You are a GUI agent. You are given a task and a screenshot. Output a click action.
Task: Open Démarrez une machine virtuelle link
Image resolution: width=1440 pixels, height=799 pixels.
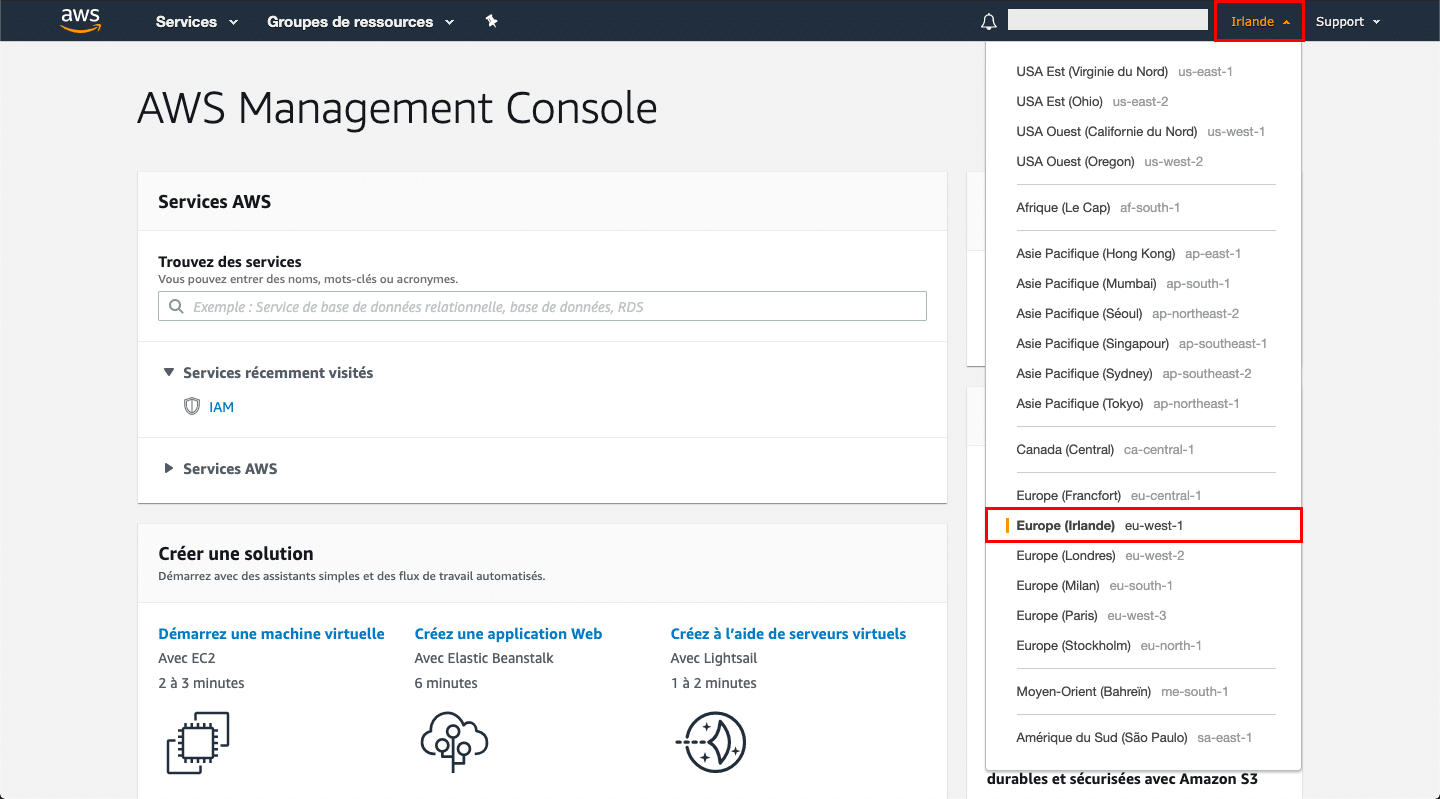tap(271, 634)
